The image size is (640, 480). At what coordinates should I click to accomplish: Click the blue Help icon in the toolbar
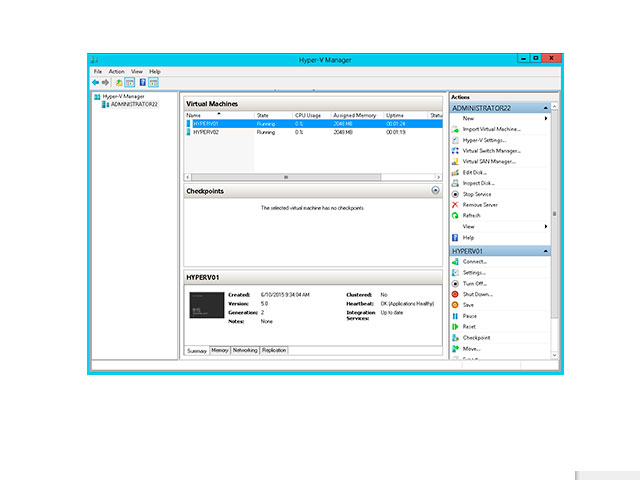coord(143,82)
